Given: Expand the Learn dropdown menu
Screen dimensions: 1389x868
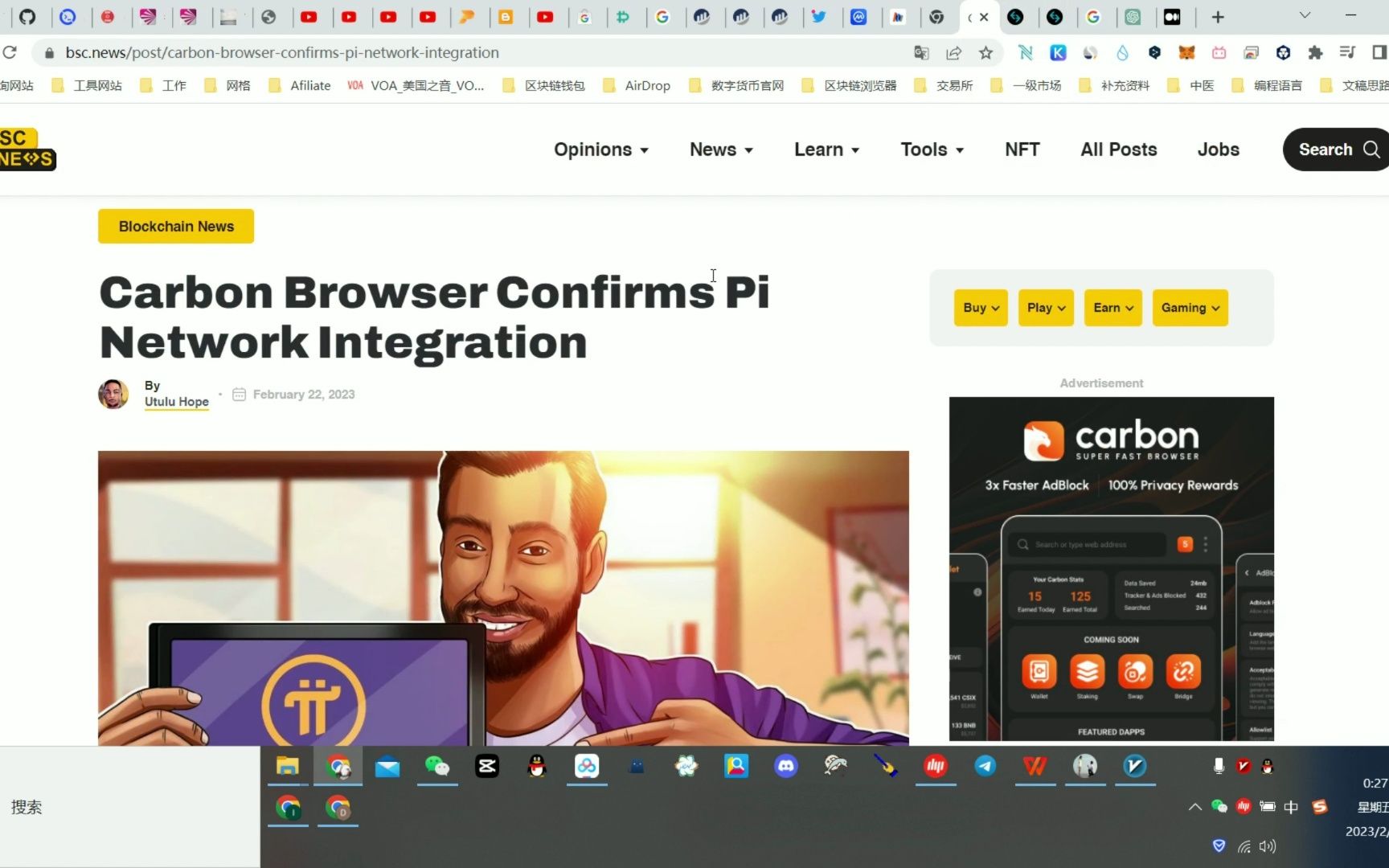Looking at the screenshot, I should (827, 149).
